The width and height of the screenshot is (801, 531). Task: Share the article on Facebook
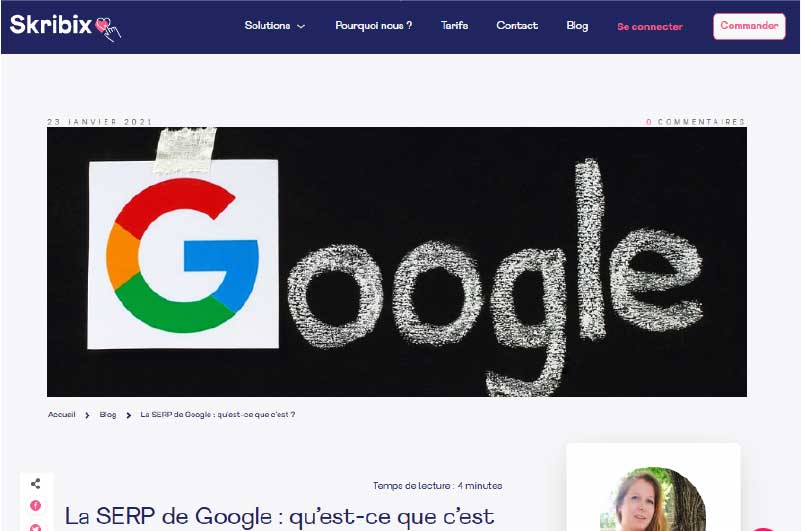(x=35, y=505)
